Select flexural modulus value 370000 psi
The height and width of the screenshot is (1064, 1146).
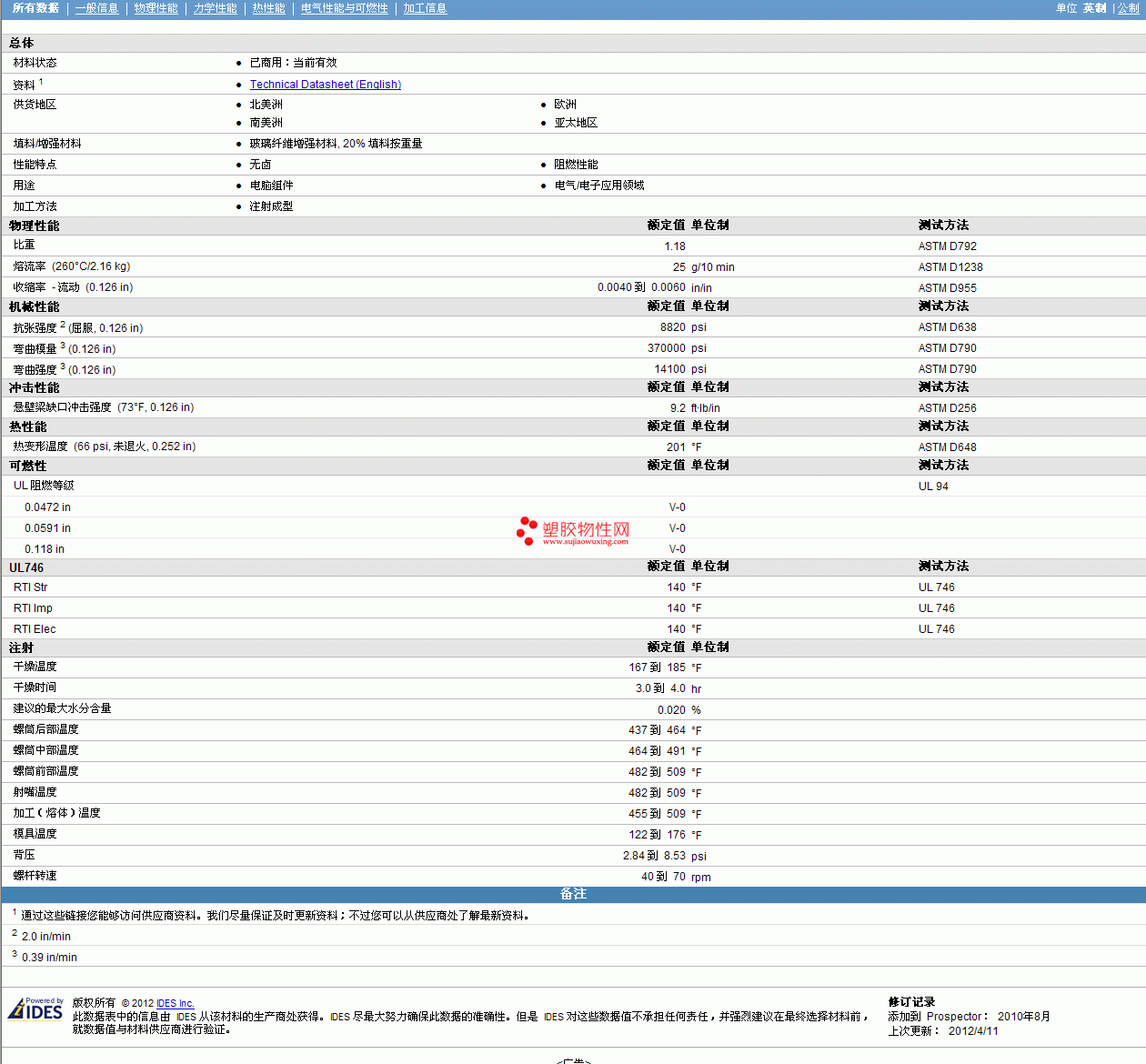[x=677, y=348]
